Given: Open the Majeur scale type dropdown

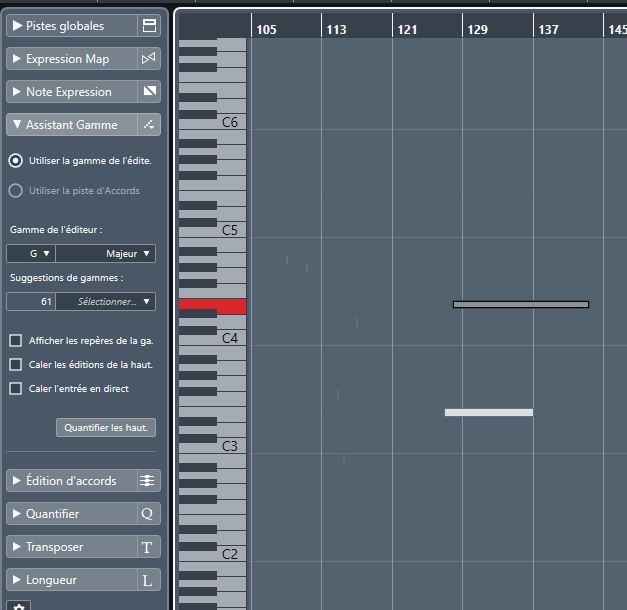Looking at the screenshot, I should pyautogui.click(x=106, y=254).
